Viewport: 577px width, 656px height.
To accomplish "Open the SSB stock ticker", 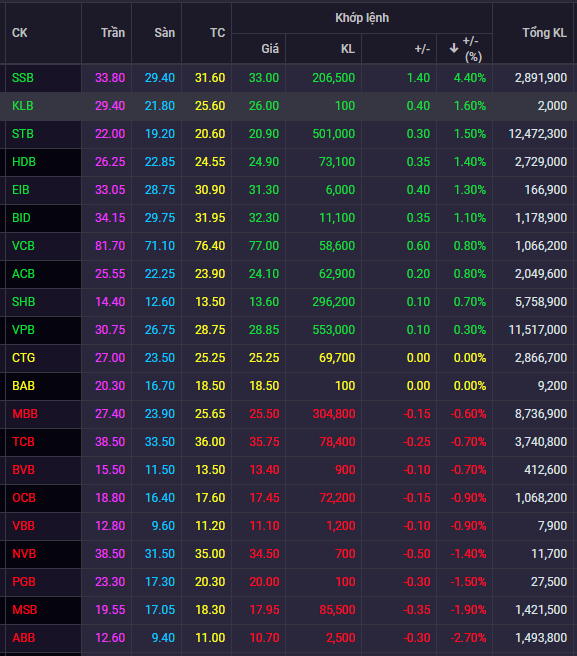I will (23, 78).
